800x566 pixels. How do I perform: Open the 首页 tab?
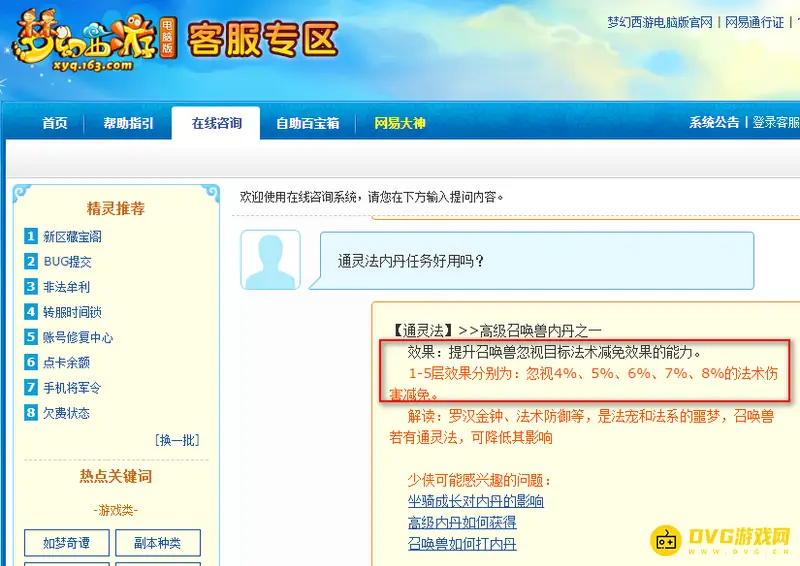55,123
